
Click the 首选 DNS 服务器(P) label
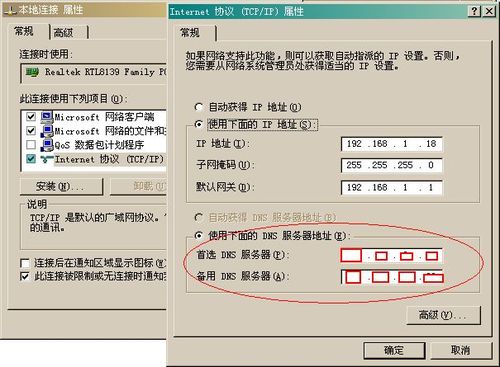tap(243, 255)
